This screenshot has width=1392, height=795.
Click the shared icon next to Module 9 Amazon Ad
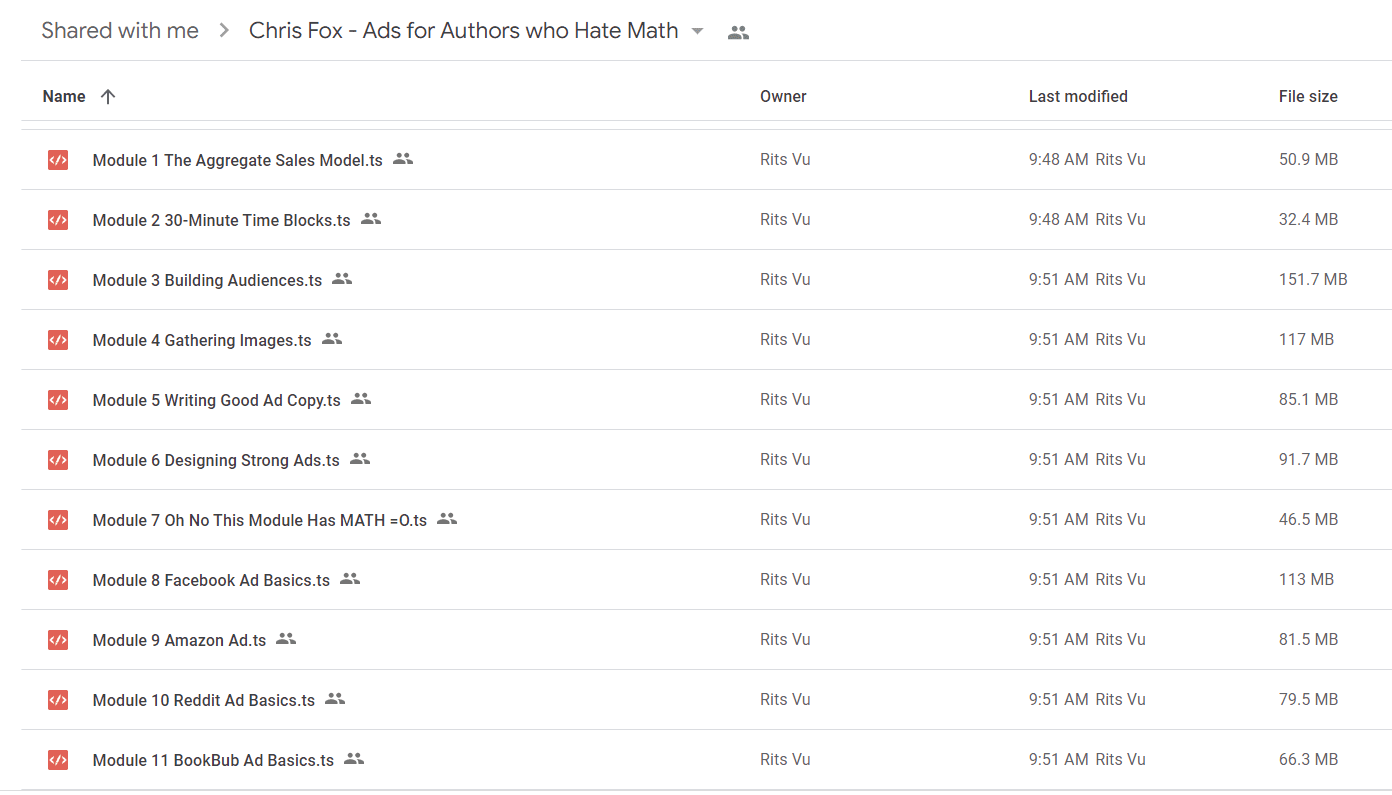coord(286,639)
